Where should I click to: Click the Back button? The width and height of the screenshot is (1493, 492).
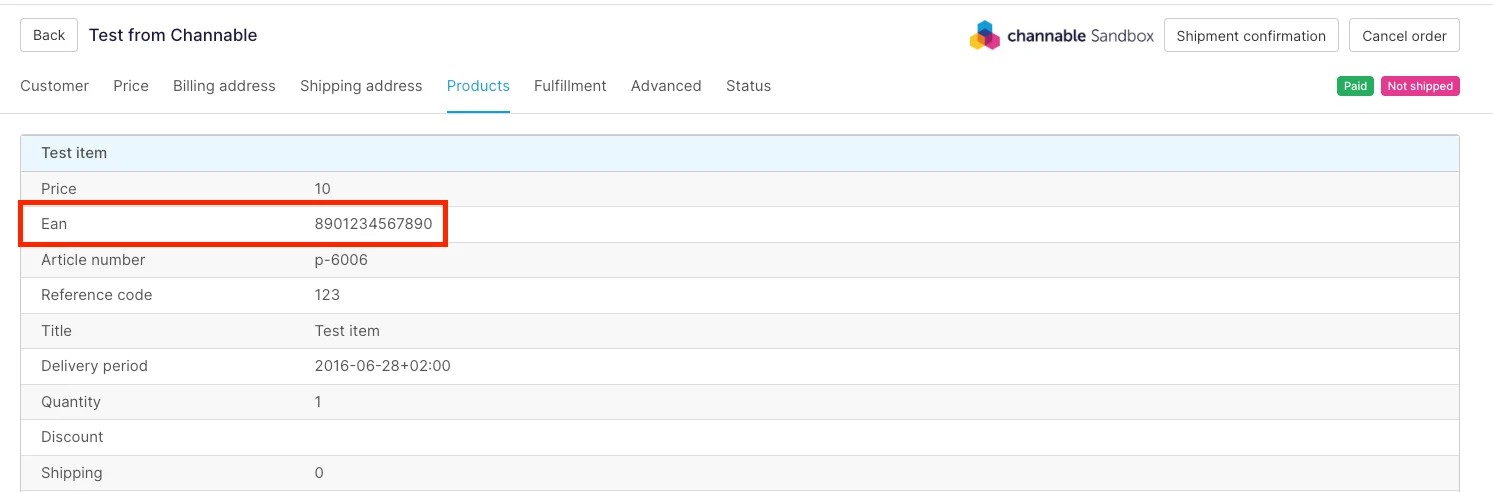pos(49,35)
